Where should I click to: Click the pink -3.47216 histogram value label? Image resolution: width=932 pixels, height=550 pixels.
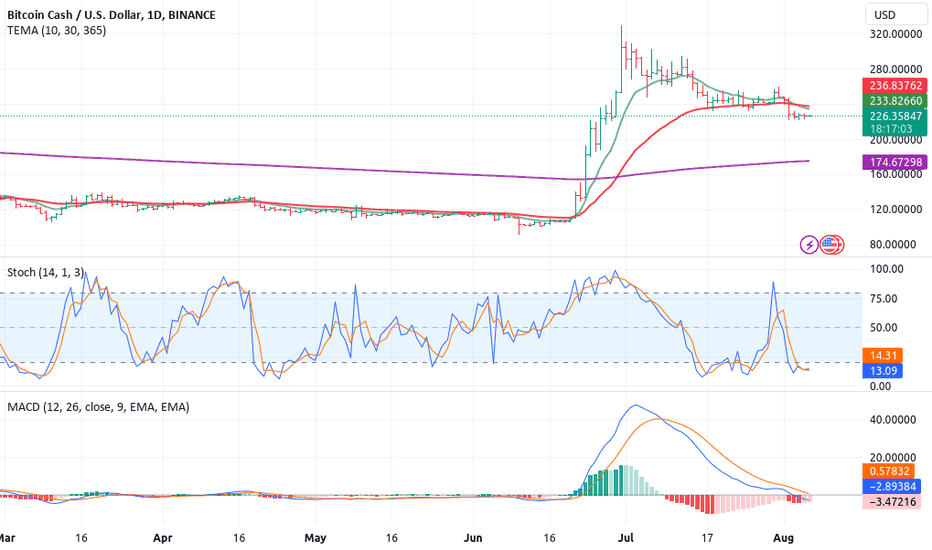point(891,502)
